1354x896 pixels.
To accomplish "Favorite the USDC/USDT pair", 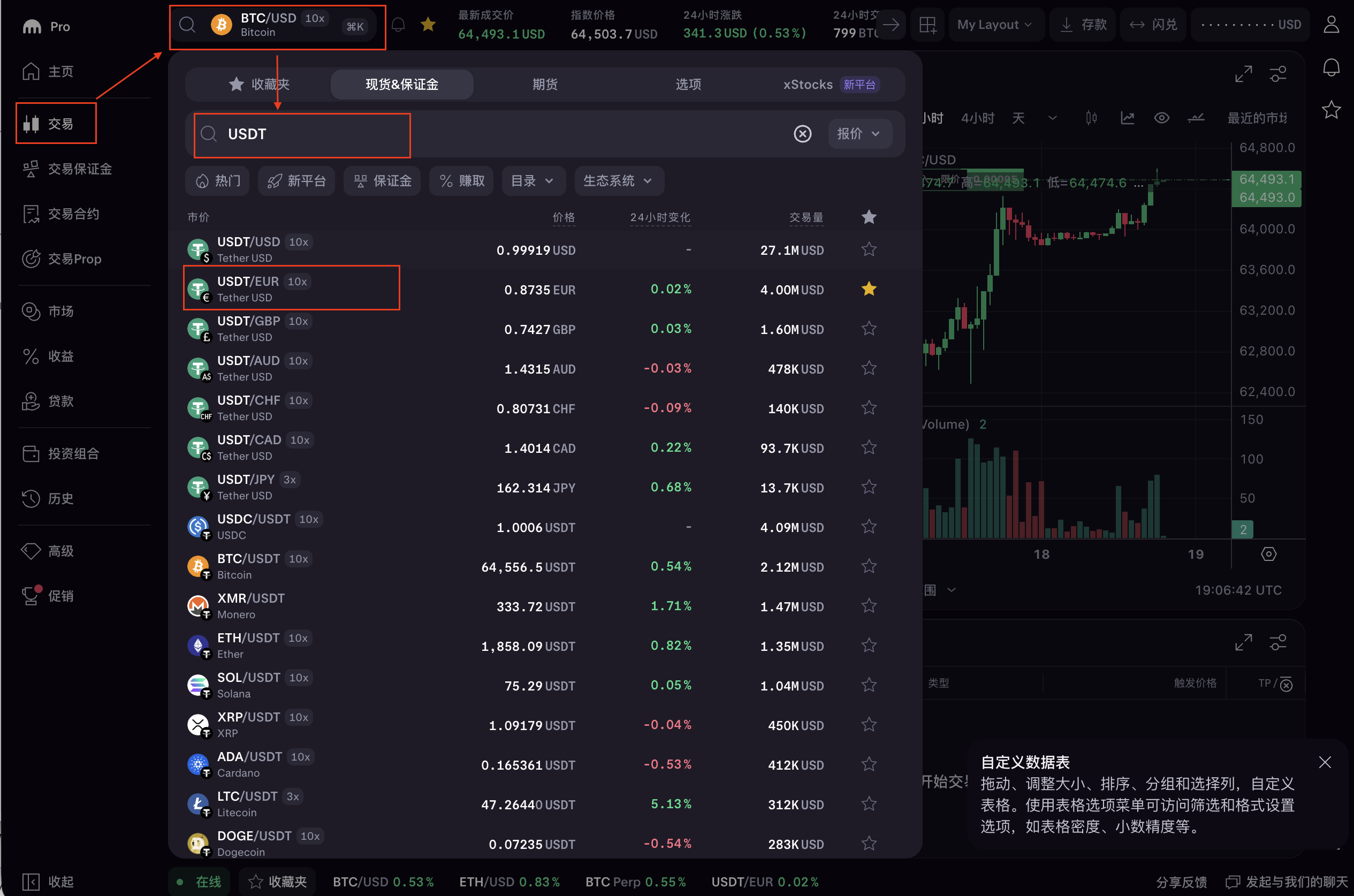I will 869,527.
